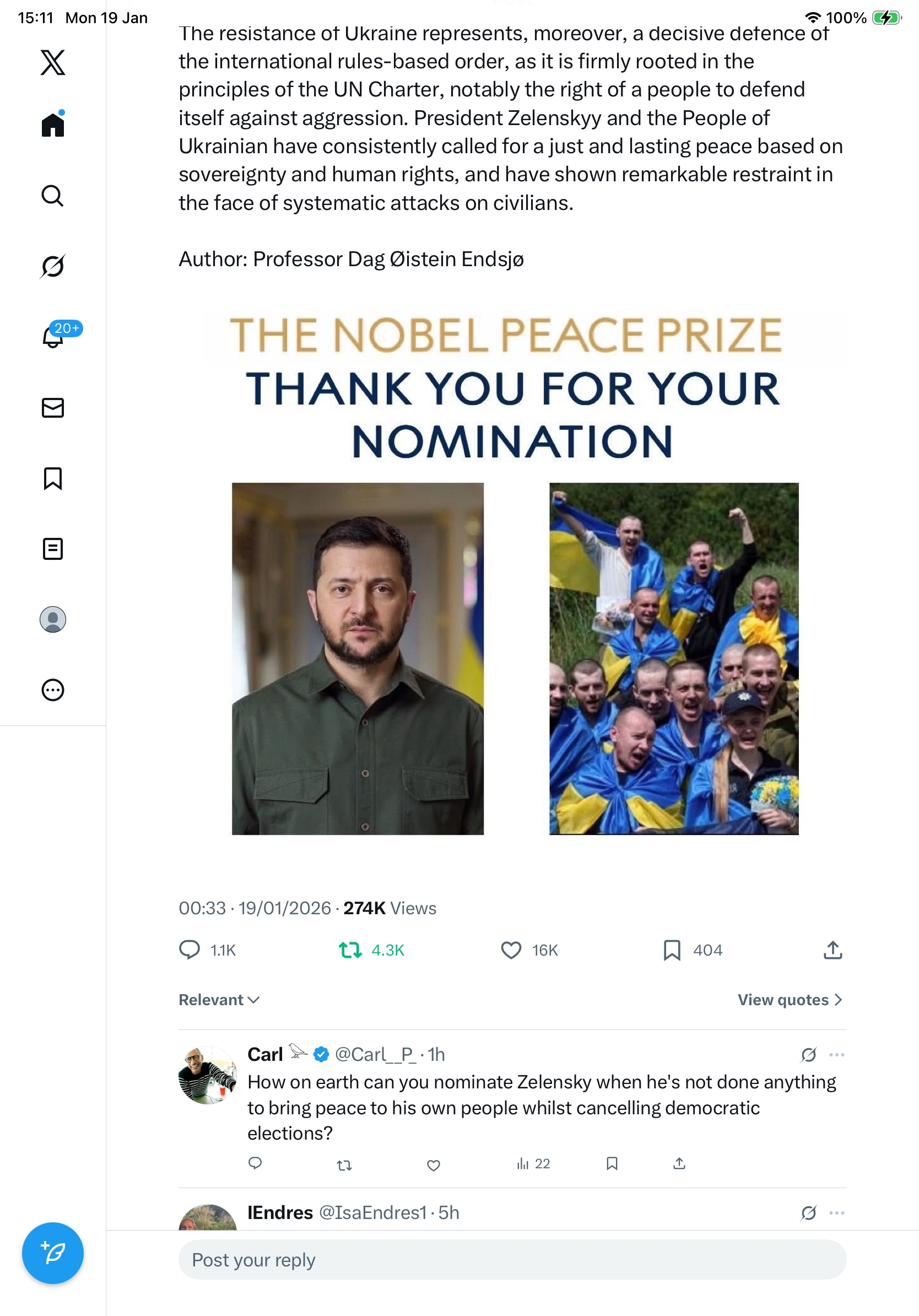Expand the Relevant replies sort dropdown
This screenshot has height=1316, width=919.
[x=219, y=1000]
